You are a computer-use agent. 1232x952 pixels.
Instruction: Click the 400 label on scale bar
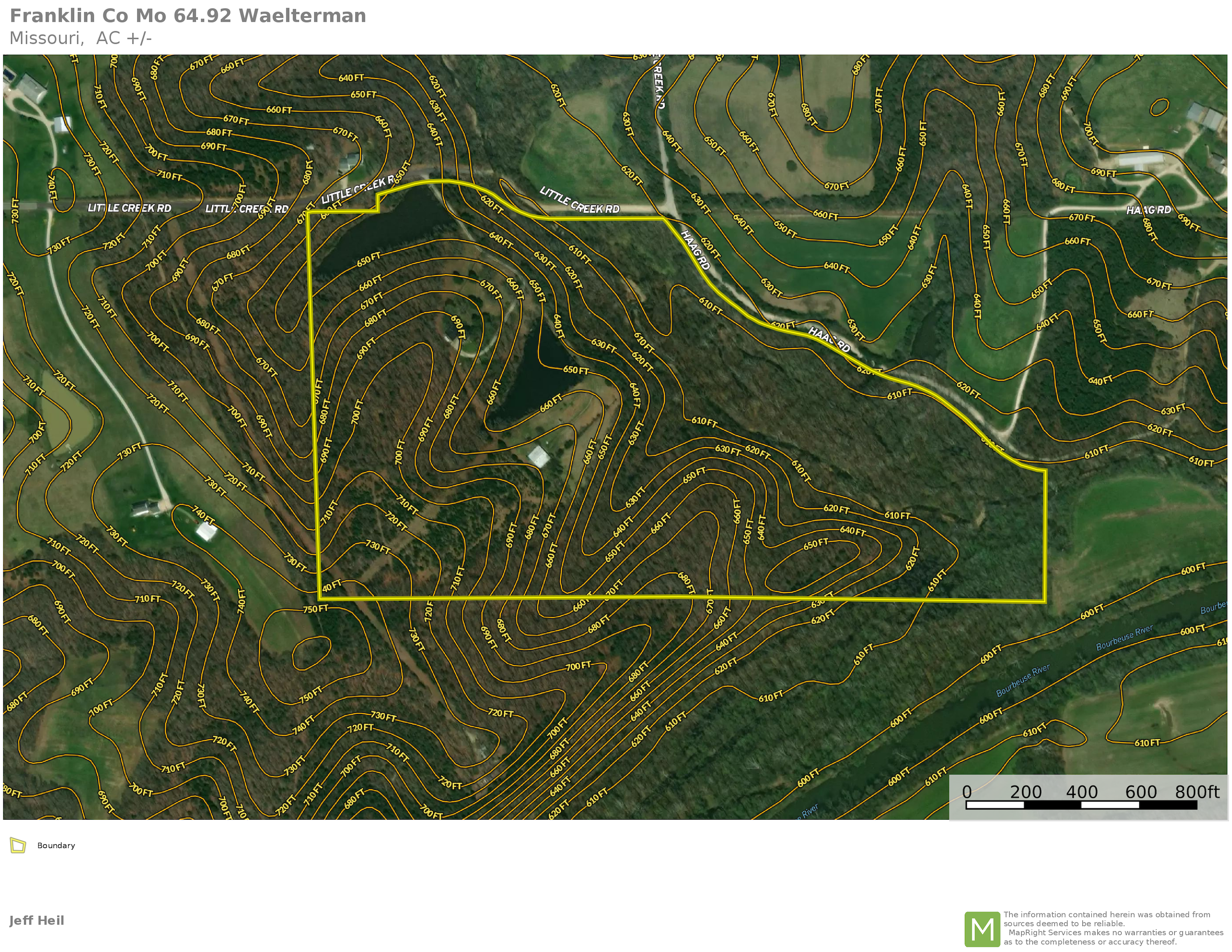(x=1081, y=792)
